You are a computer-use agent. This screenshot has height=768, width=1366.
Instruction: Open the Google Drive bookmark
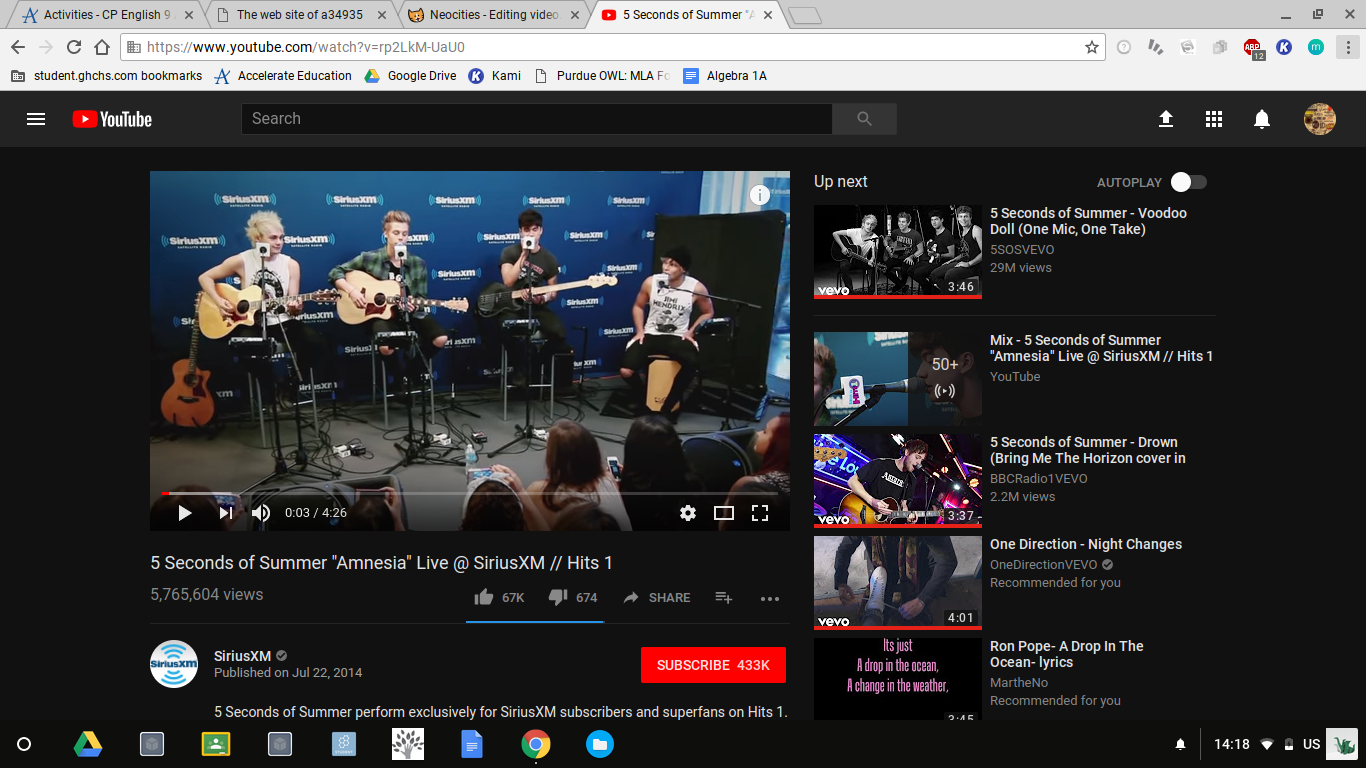point(410,76)
